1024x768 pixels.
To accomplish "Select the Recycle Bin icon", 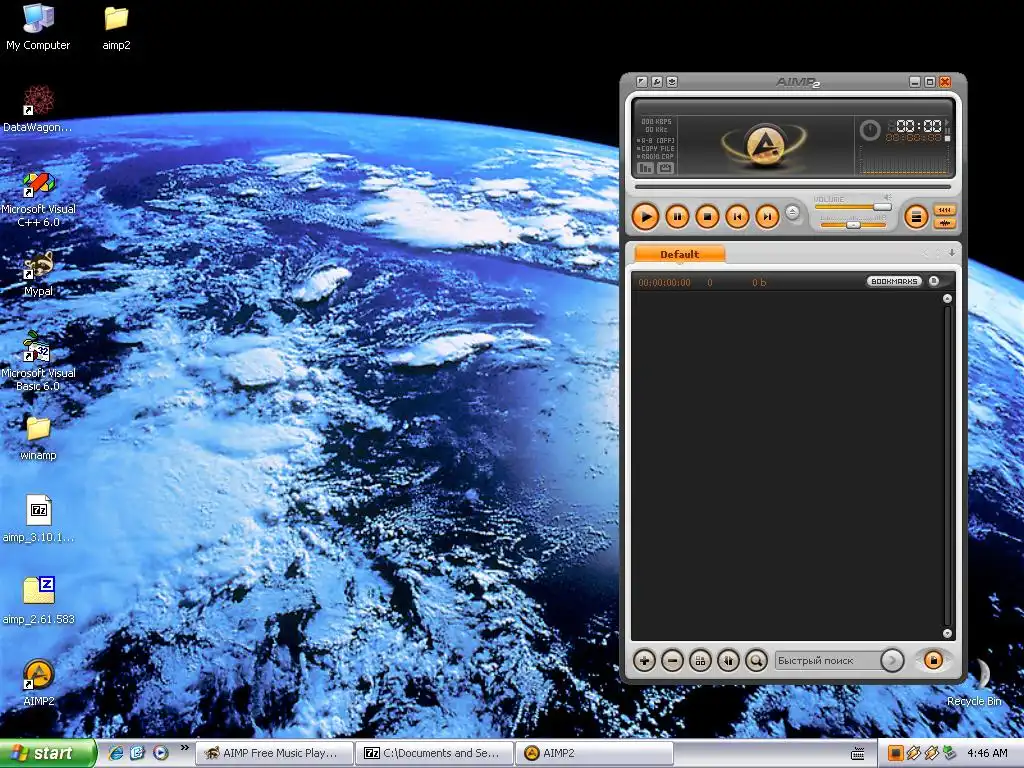I will (974, 682).
